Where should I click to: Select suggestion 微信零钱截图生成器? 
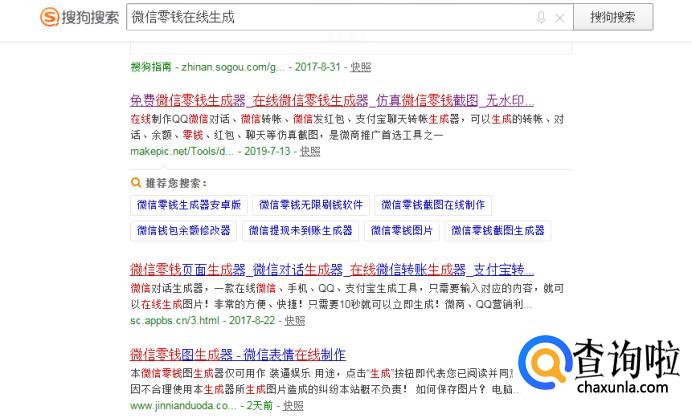tap(497, 230)
